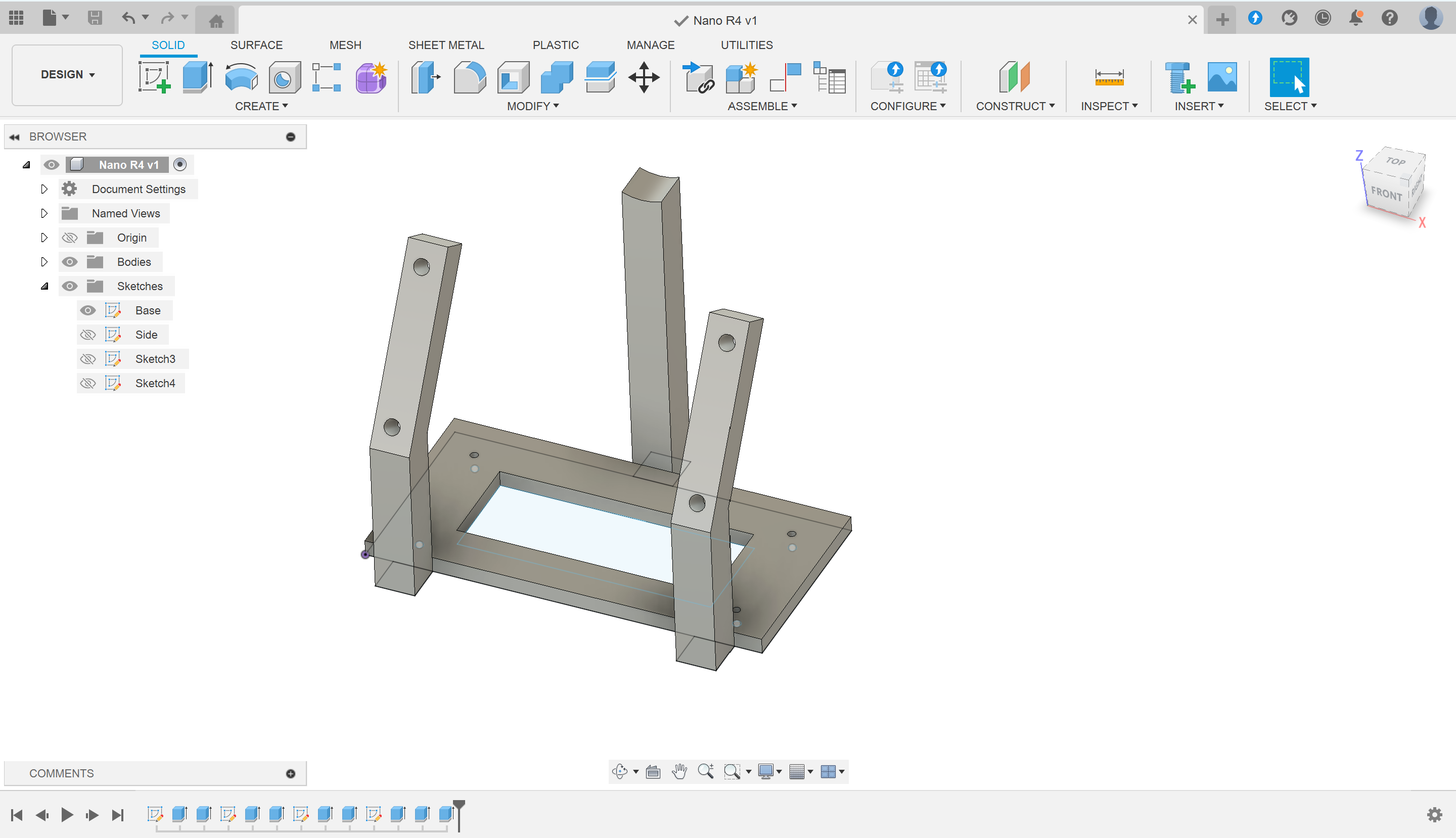Expand the Document Settings node
This screenshot has height=838, width=1456.
click(44, 190)
